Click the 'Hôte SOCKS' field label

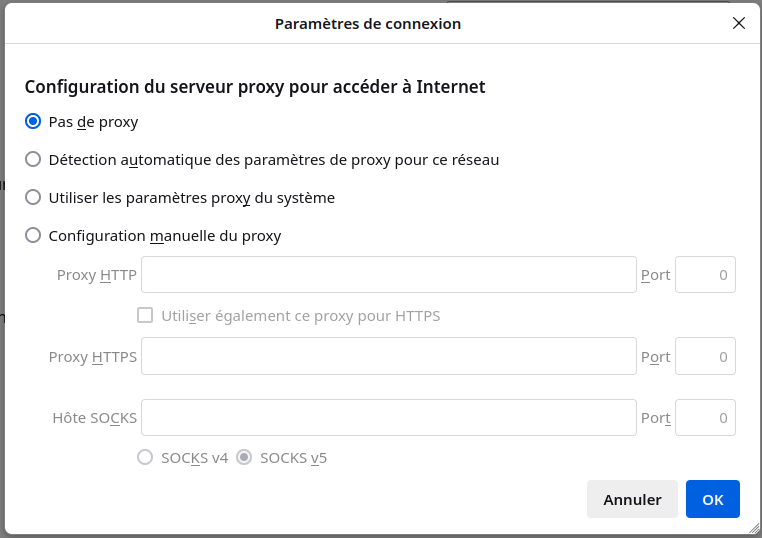94,418
